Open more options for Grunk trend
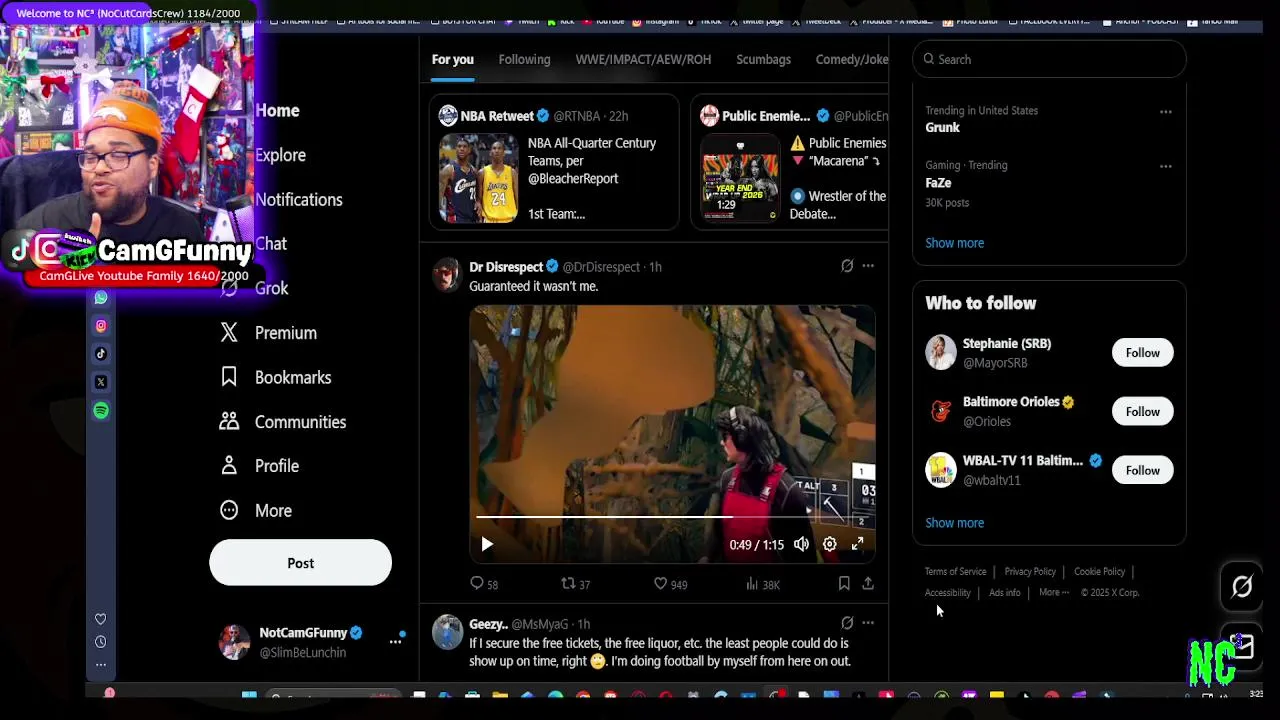 [1166, 112]
